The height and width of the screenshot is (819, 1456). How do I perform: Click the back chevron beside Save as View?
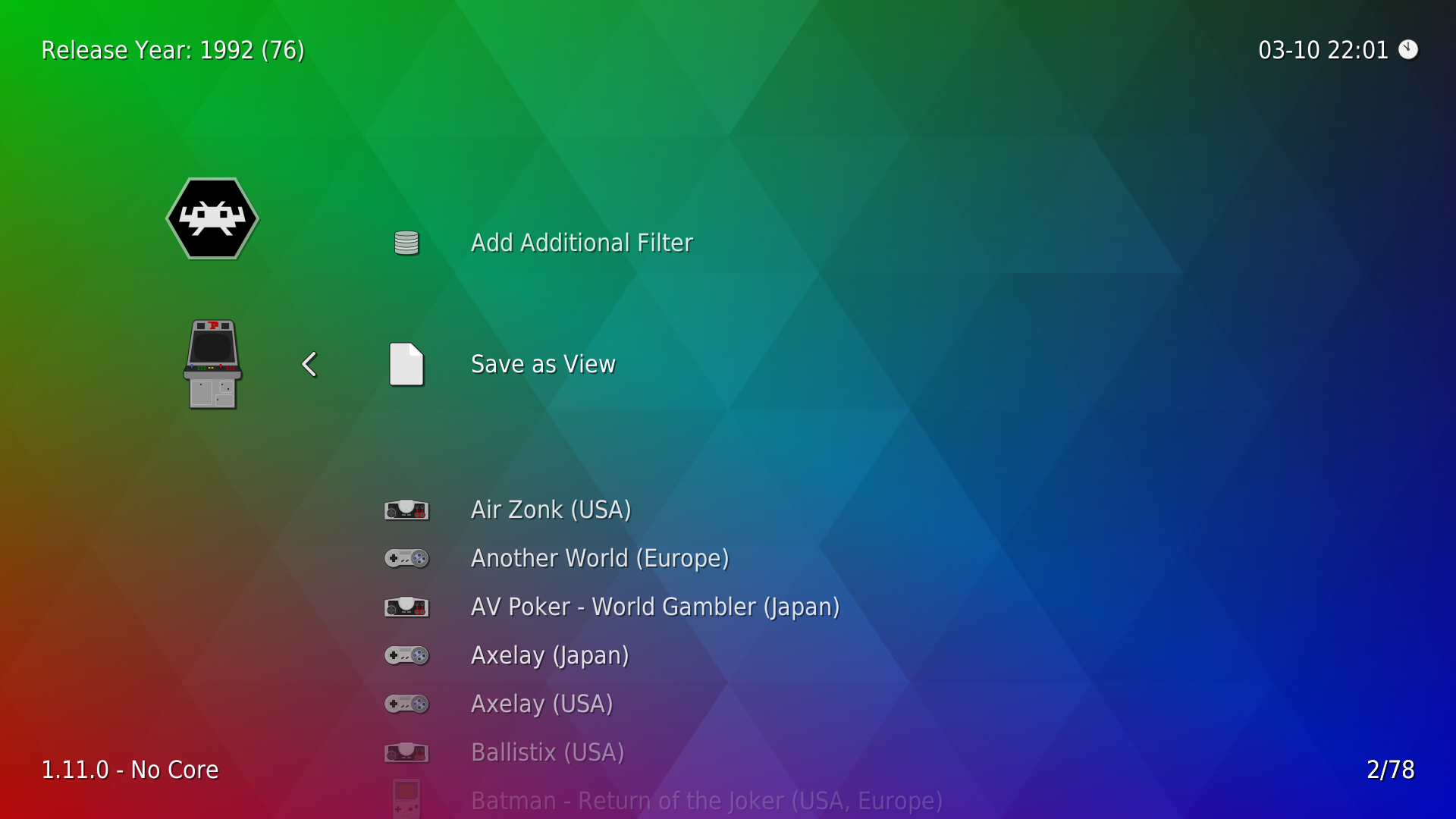[x=309, y=364]
